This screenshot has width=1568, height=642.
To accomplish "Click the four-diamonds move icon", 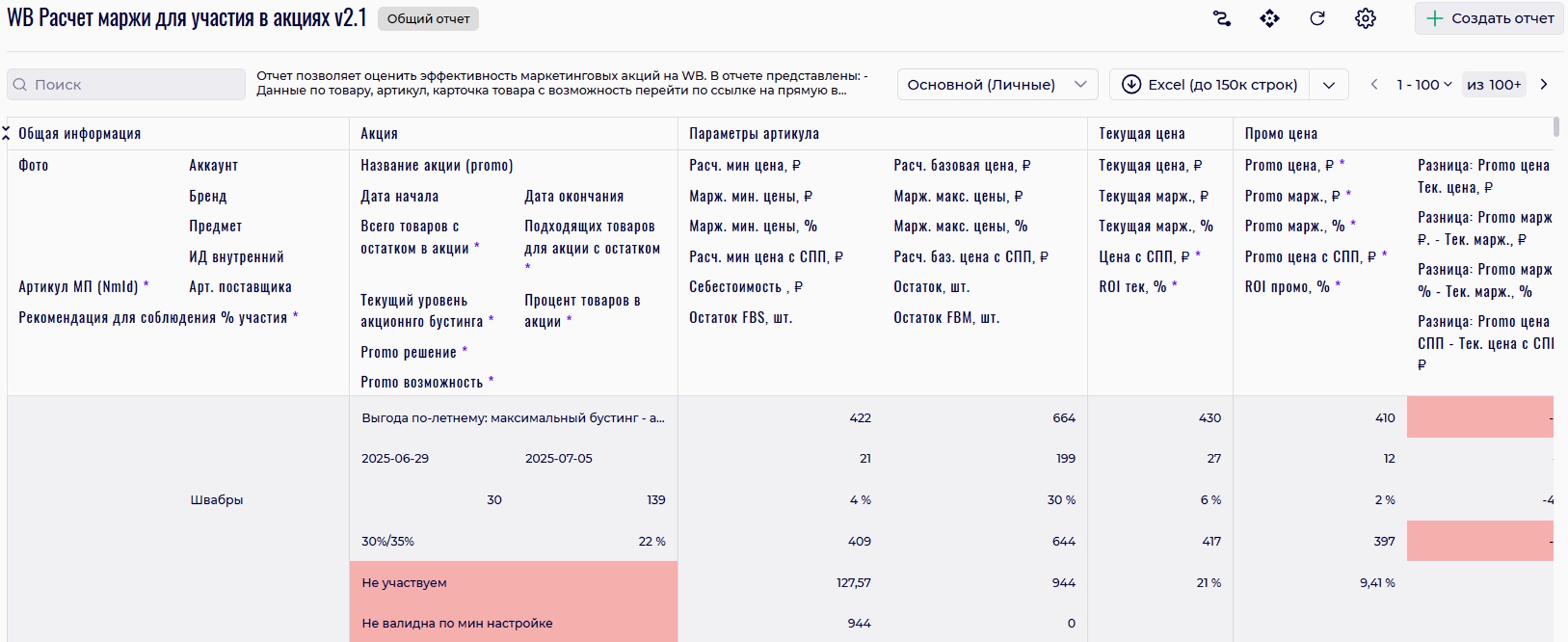I will [x=1269, y=19].
